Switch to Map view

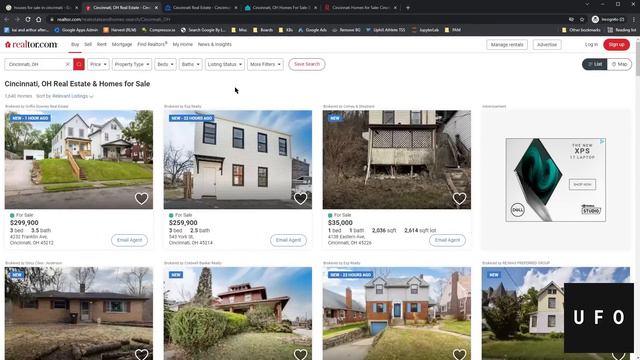click(x=619, y=64)
